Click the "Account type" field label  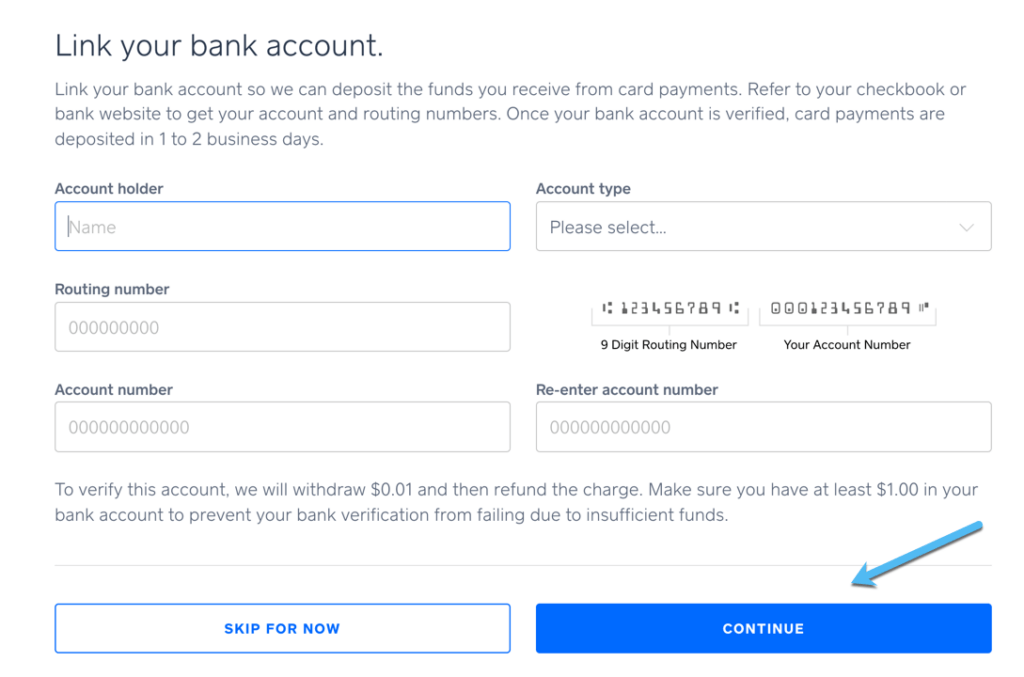point(583,189)
